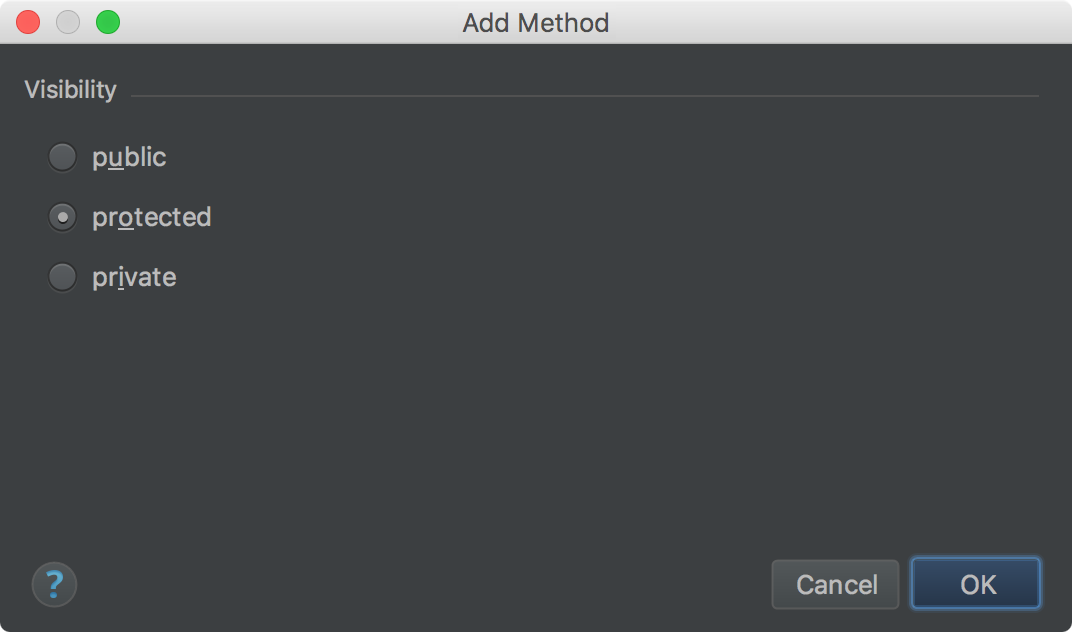Choose the protected radio button

62,218
